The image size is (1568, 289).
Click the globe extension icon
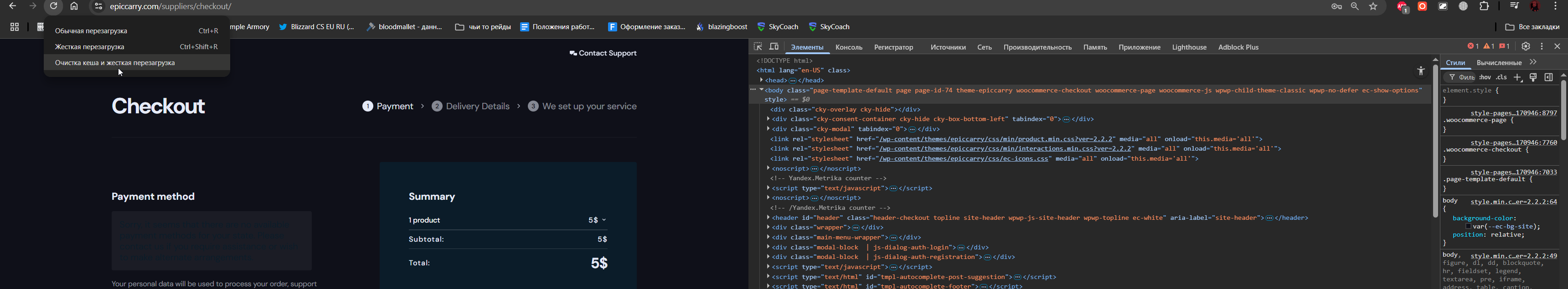click(1463, 7)
